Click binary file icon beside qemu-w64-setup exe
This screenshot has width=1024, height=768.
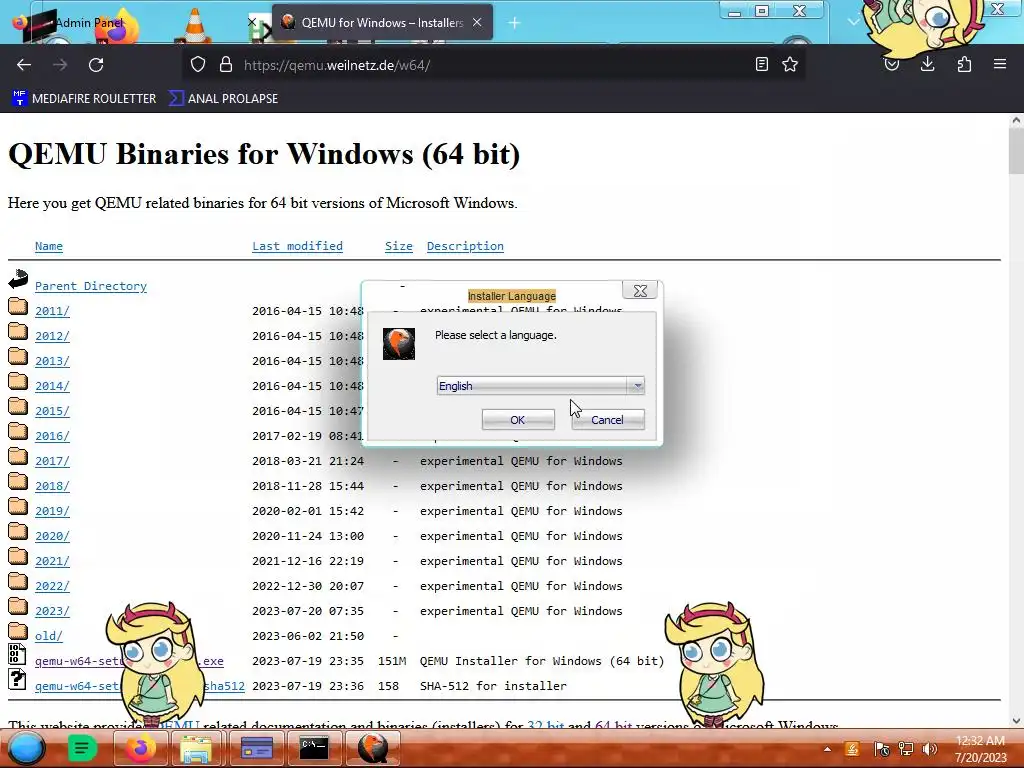[17, 654]
